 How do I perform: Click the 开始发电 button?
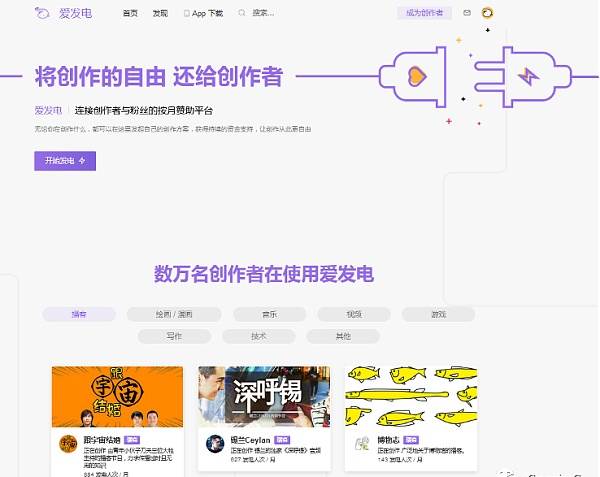click(x=65, y=161)
